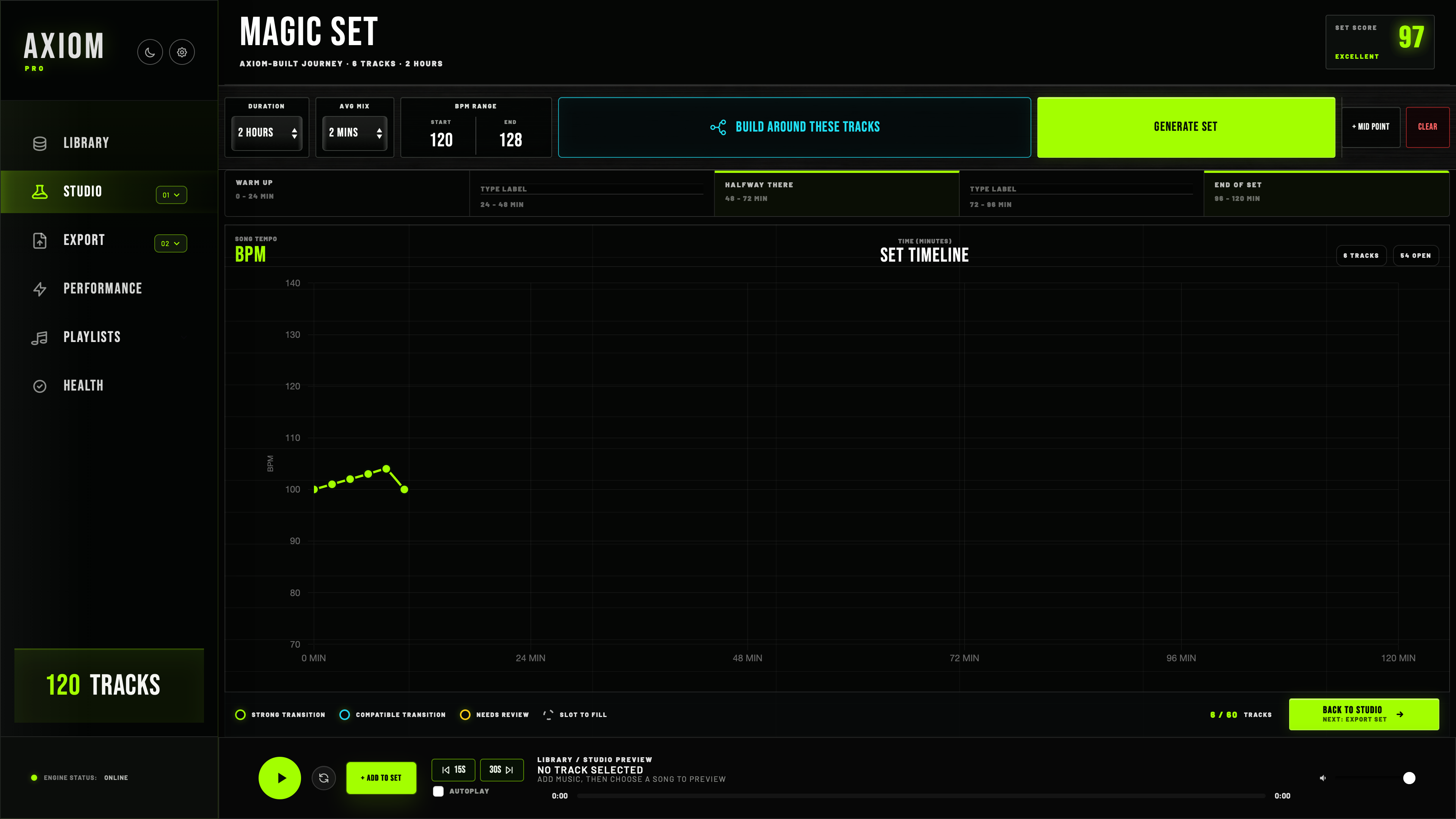Click the Library database icon
Viewport: 1456px width, 819px height.
(x=39, y=144)
